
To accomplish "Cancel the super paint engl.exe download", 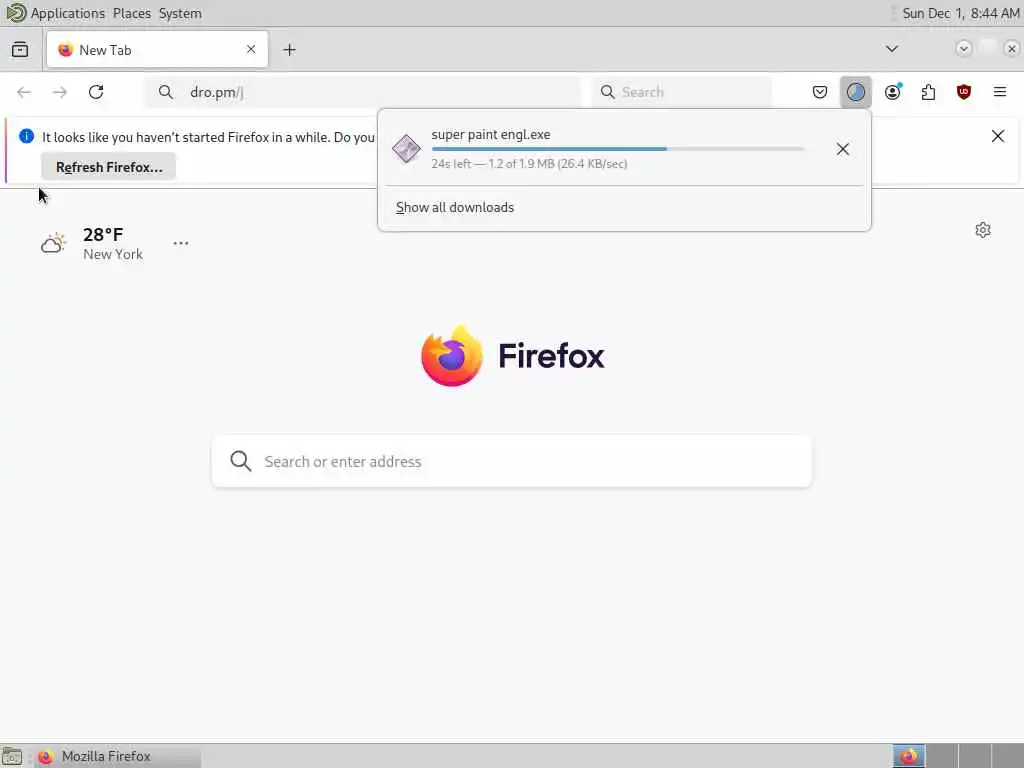I will click(x=842, y=149).
